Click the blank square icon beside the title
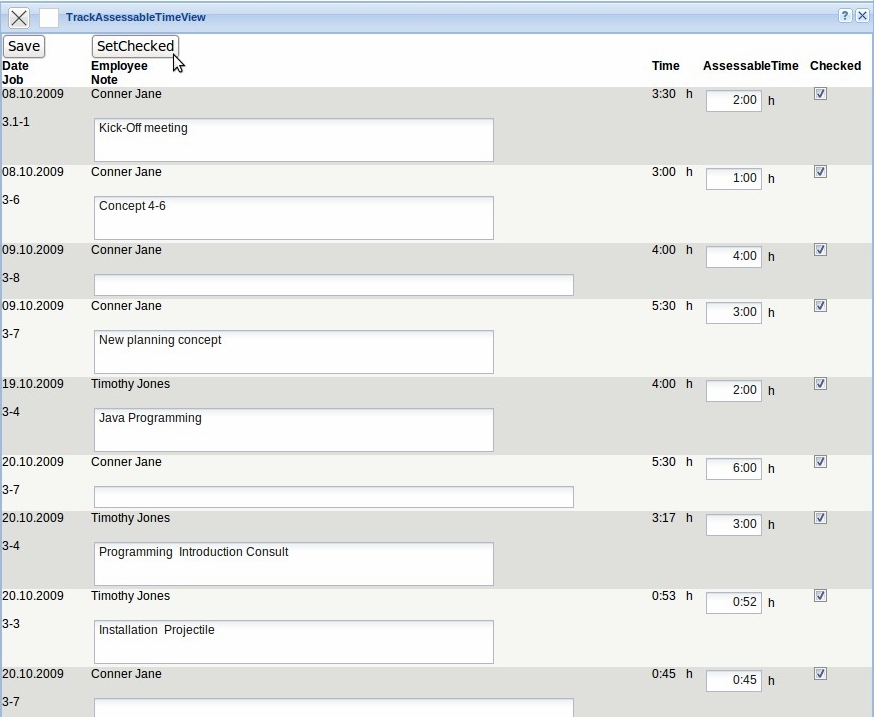Image resolution: width=874 pixels, height=717 pixels. pyautogui.click(x=49, y=18)
